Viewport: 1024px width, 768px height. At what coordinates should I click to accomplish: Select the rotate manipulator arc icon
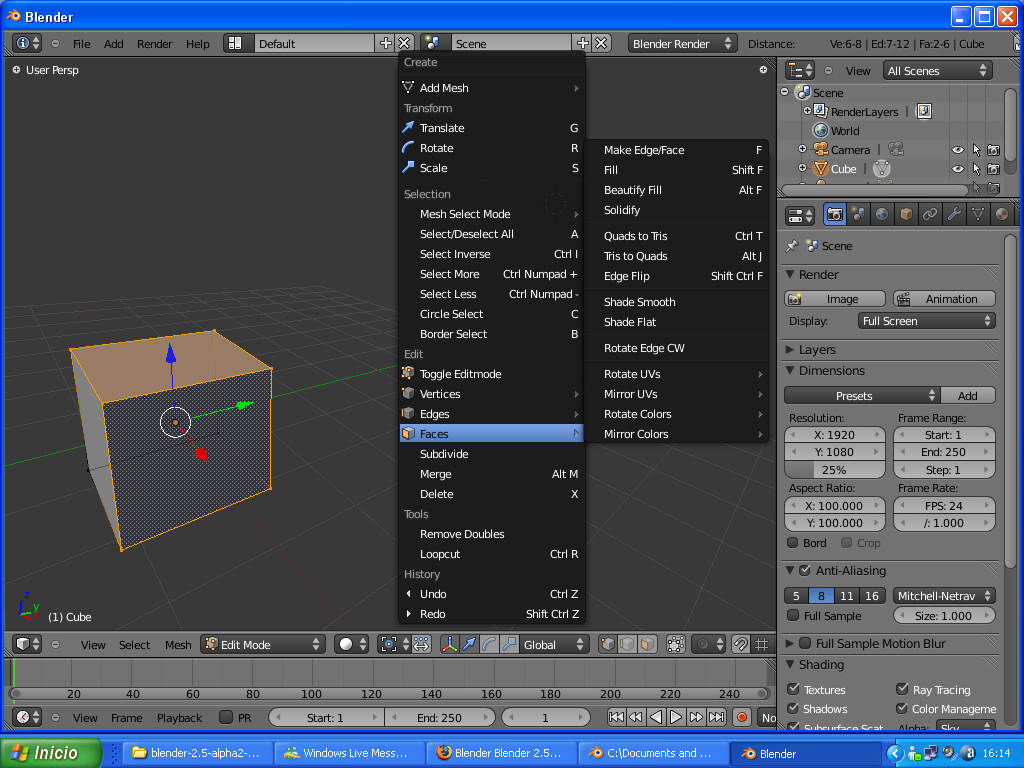coord(489,645)
